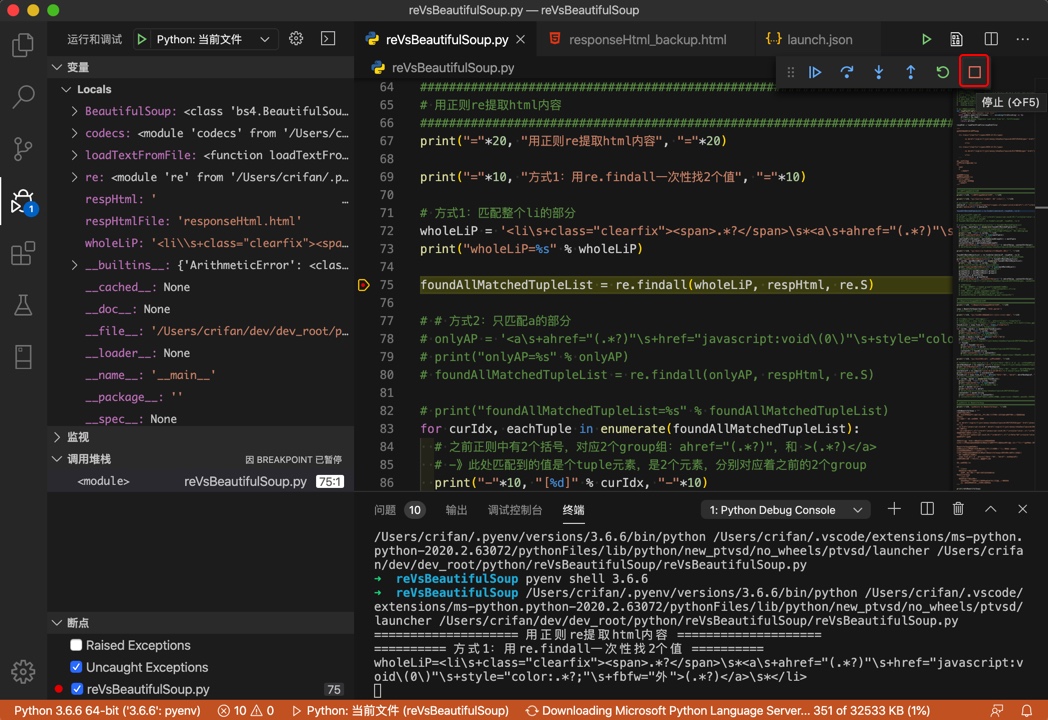The image size is (1048, 720).
Task: Run Python file with editor play button
Action: pos(926,39)
